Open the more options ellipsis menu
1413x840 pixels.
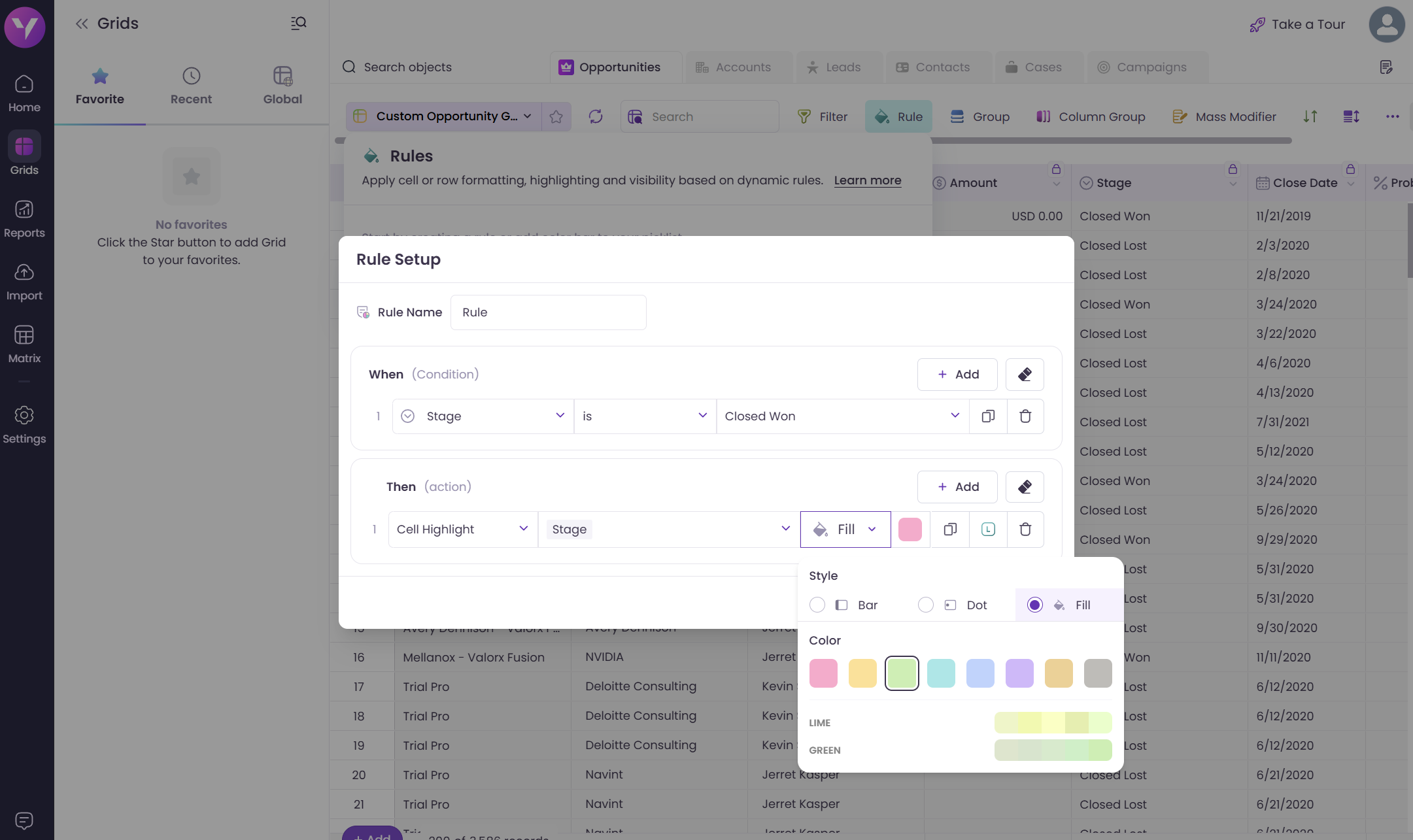click(x=1392, y=116)
